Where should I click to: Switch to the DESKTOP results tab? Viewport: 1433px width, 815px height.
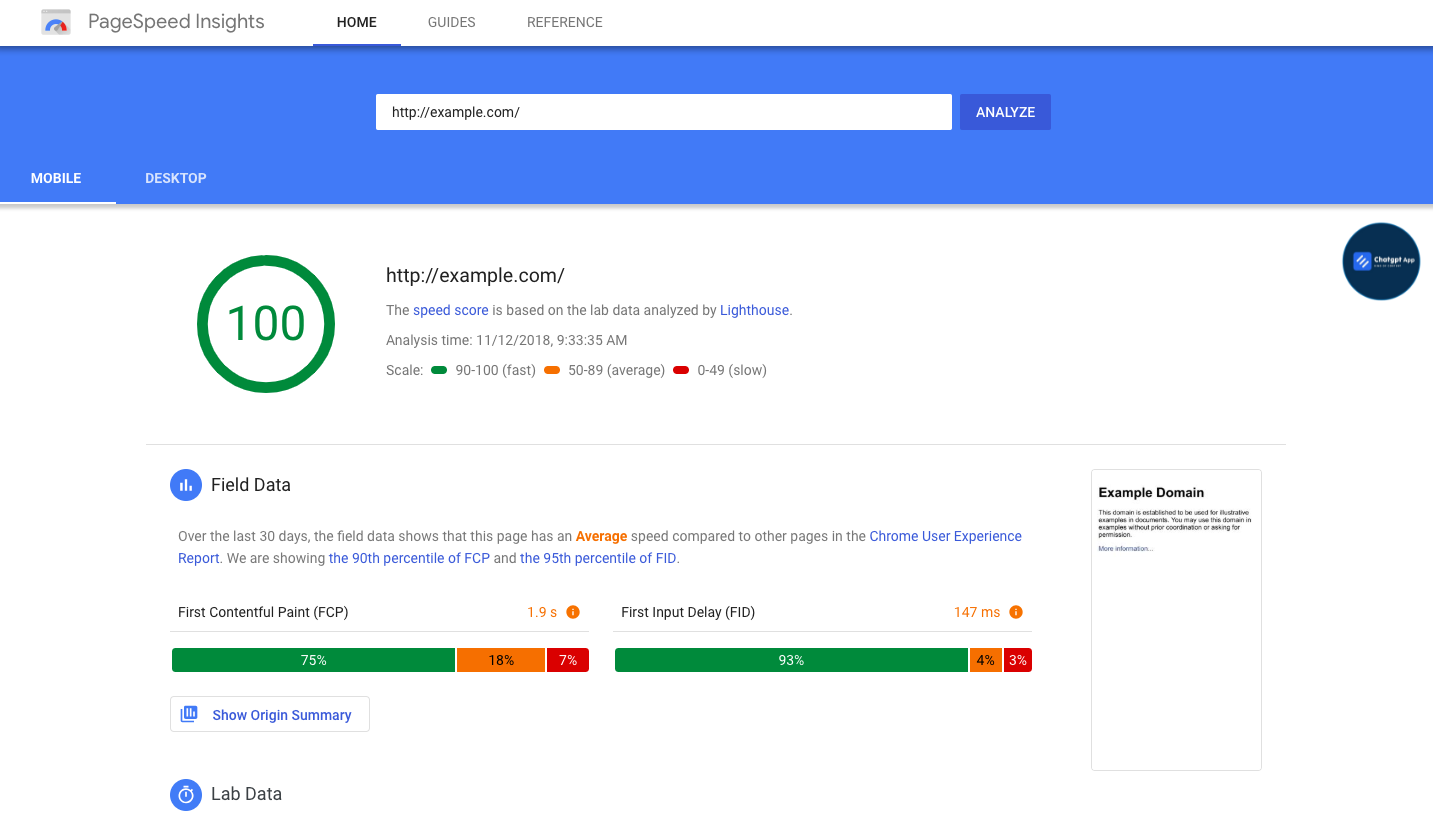[176, 178]
